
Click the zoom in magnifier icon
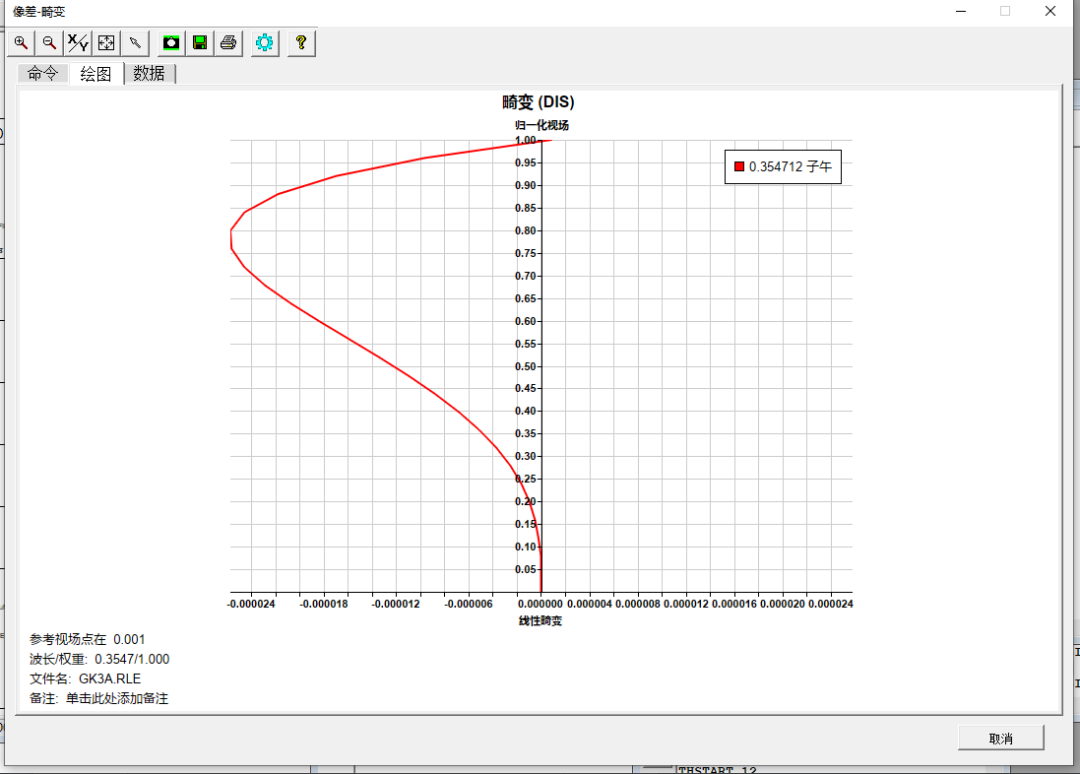pyautogui.click(x=21, y=43)
